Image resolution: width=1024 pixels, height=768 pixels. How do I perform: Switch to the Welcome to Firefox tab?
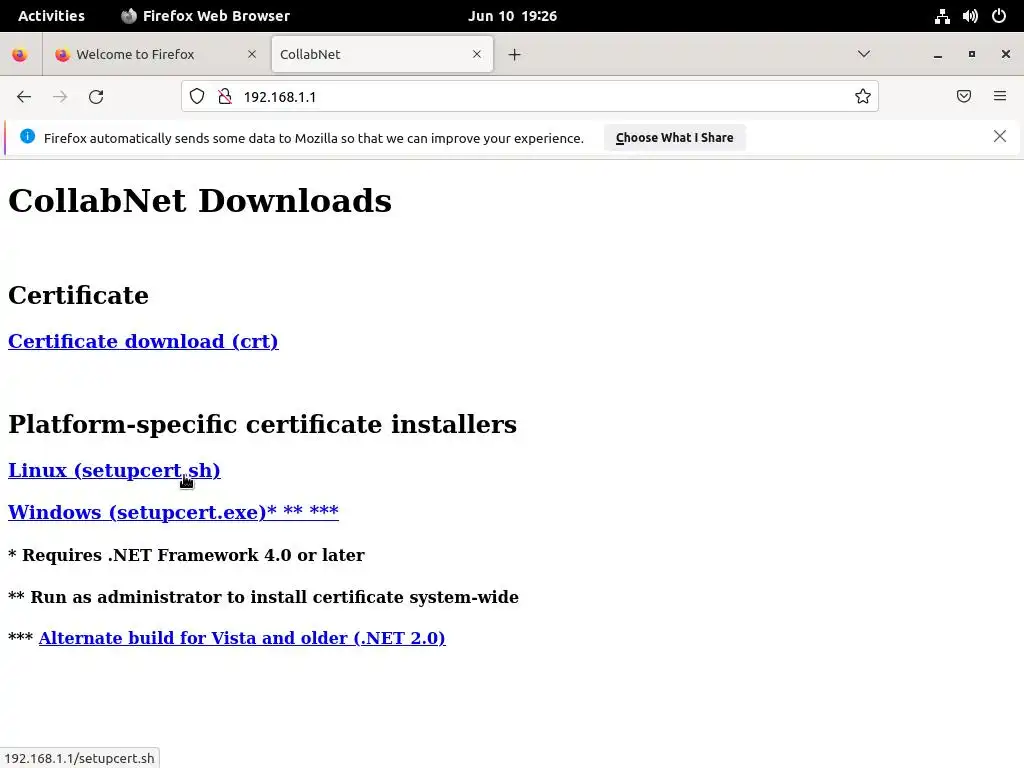156,54
